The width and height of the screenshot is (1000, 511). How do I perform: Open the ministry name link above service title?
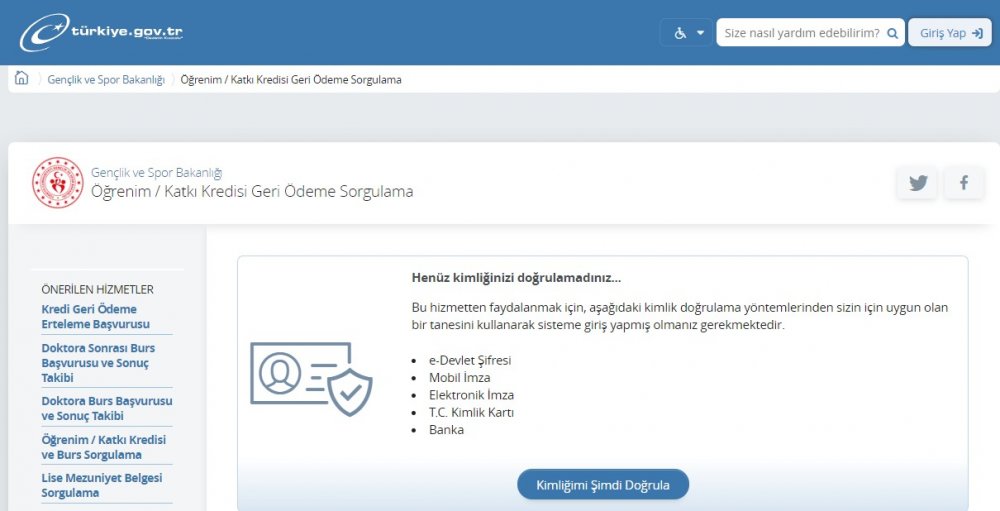tap(156, 172)
